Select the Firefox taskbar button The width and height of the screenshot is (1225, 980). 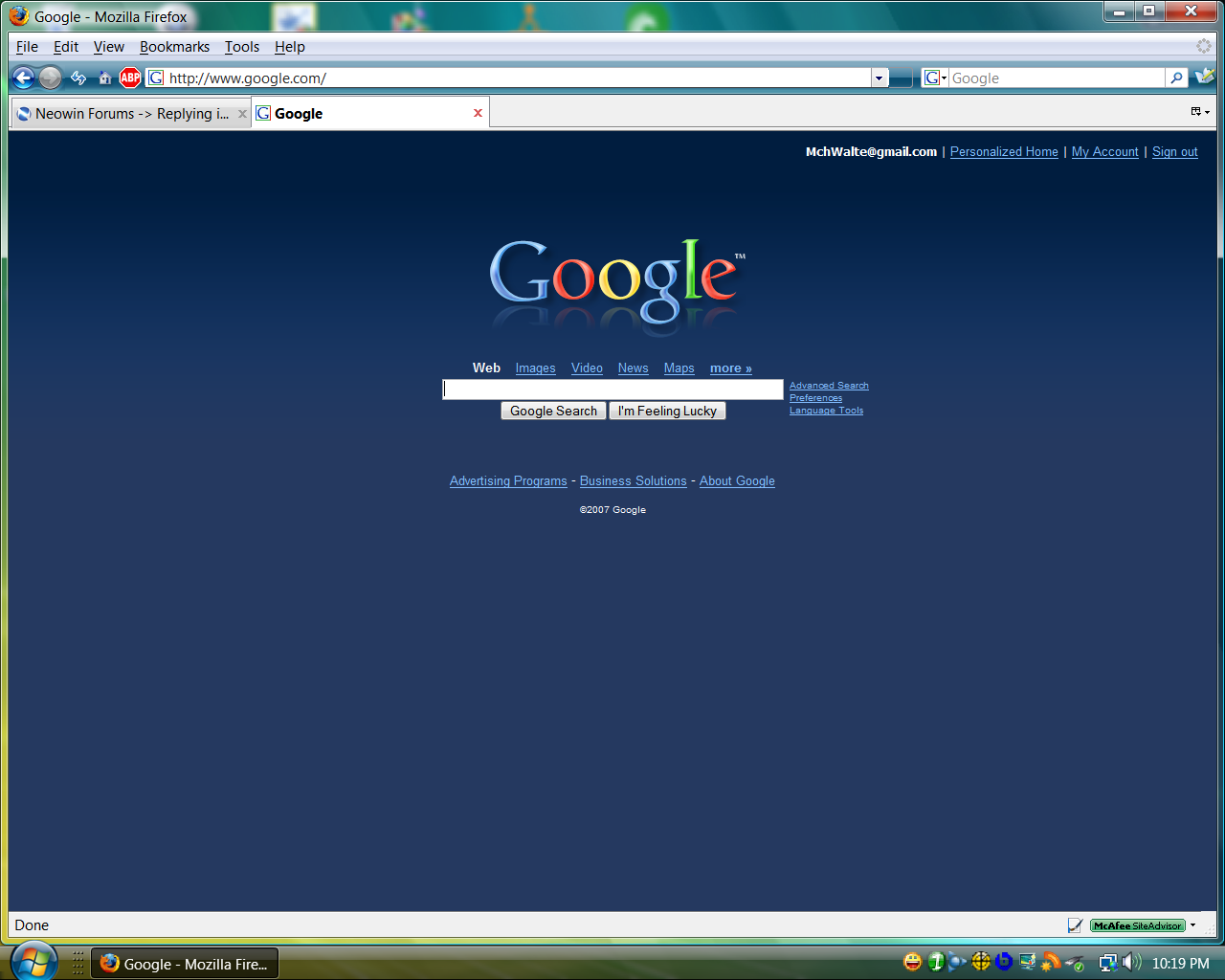(x=185, y=963)
